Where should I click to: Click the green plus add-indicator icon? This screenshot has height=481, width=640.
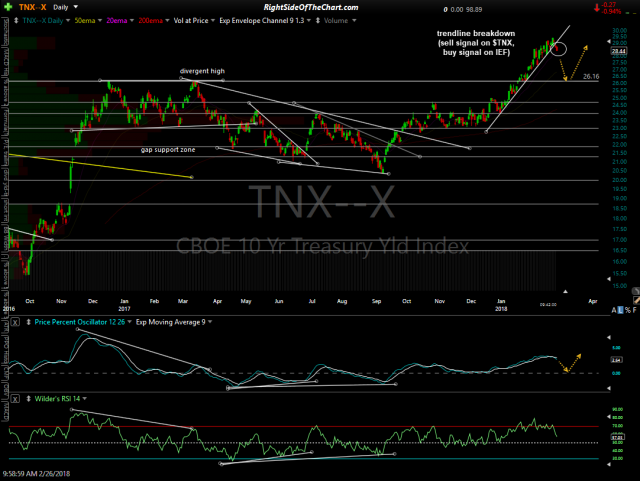coord(8,7)
